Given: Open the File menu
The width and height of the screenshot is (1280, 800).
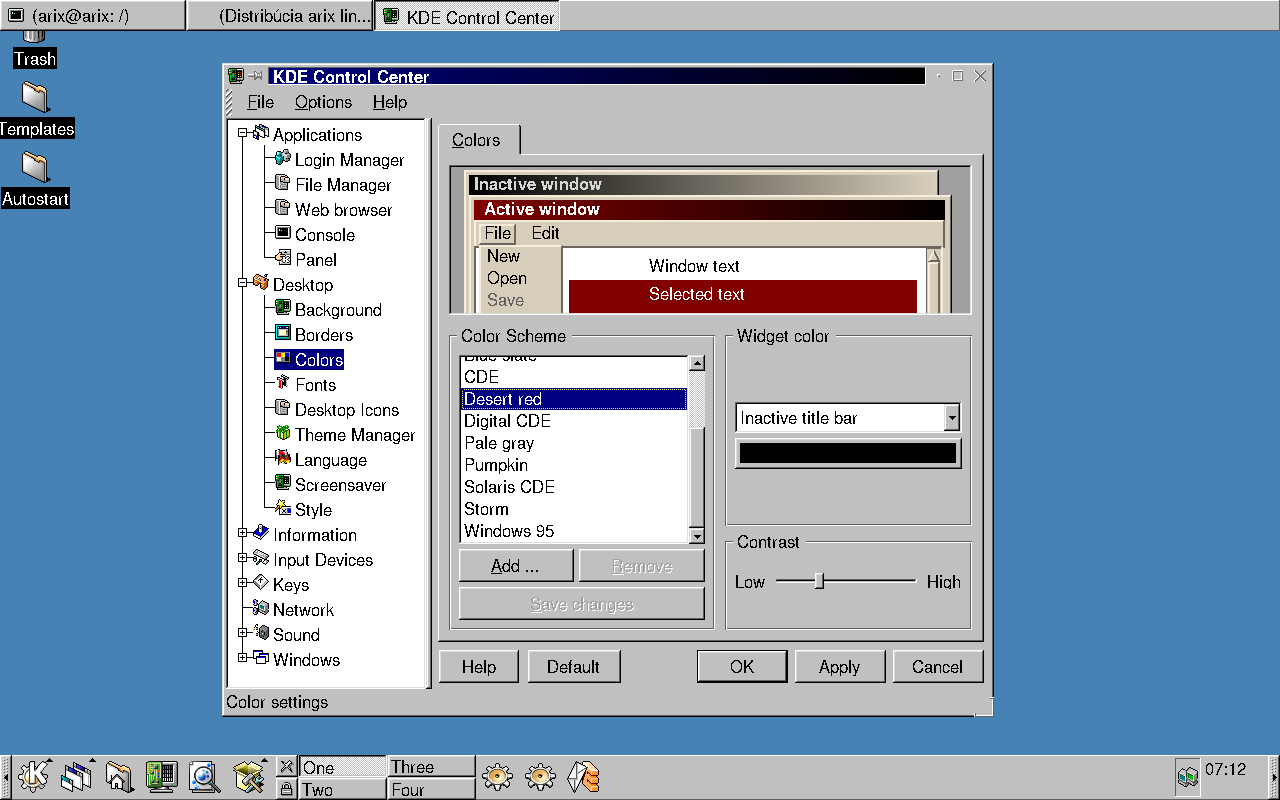Looking at the screenshot, I should 260,102.
